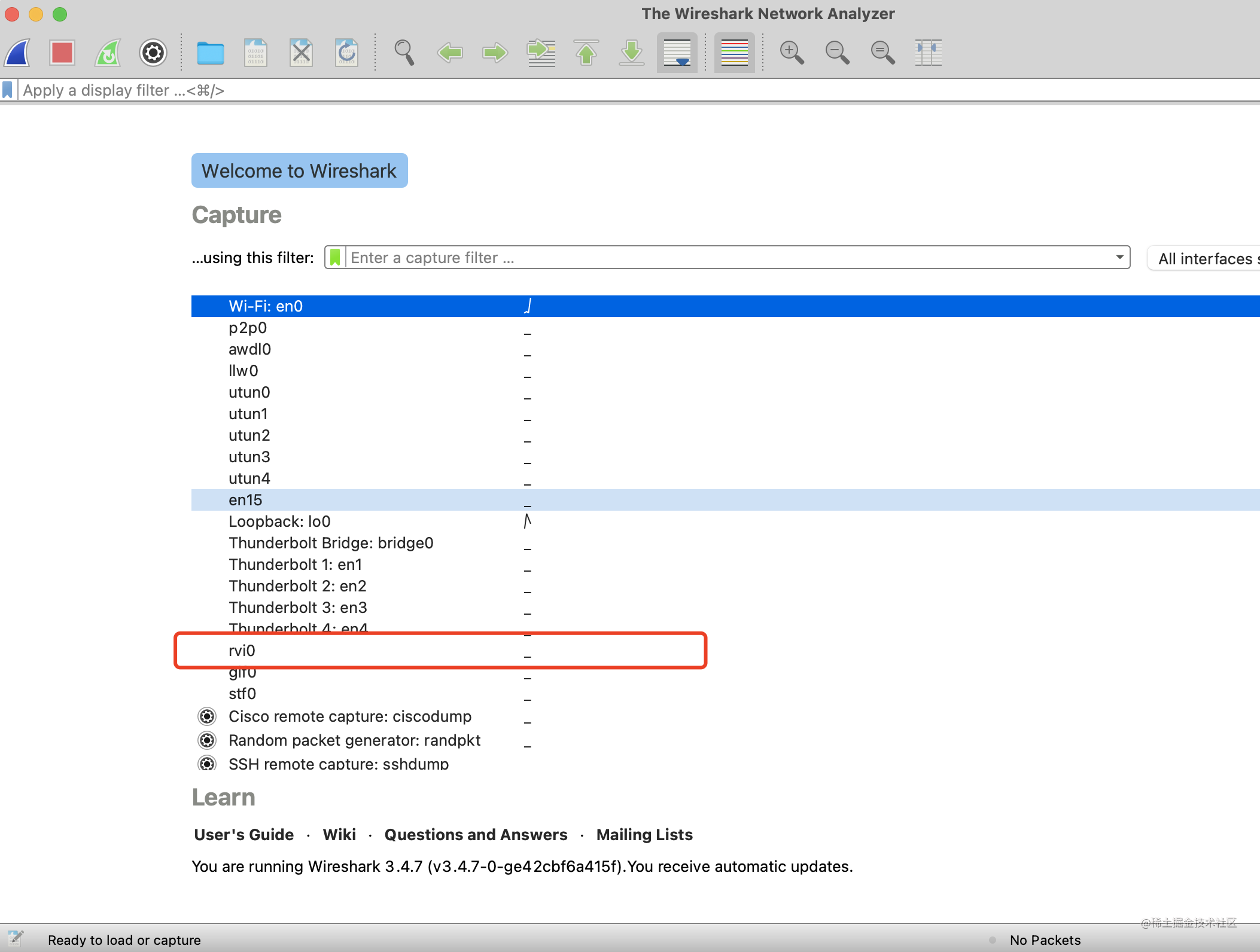The width and height of the screenshot is (1260, 952).
Task: Select Thunderbolt Bridge: bridge0 interface
Action: pyautogui.click(x=726, y=543)
